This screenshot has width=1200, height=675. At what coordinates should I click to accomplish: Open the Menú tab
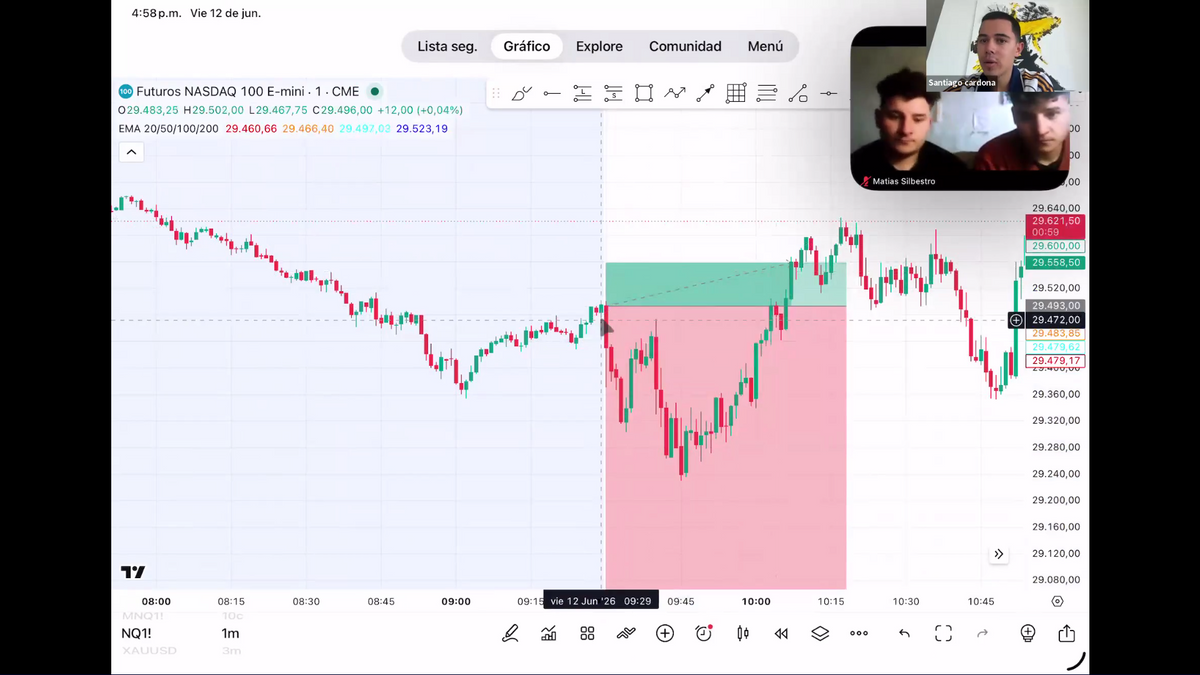(x=765, y=46)
